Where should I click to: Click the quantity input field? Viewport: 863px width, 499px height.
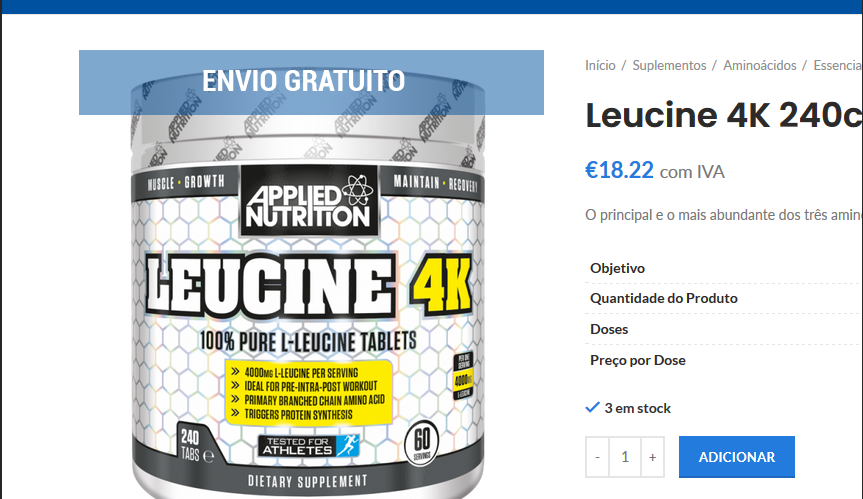(x=625, y=457)
